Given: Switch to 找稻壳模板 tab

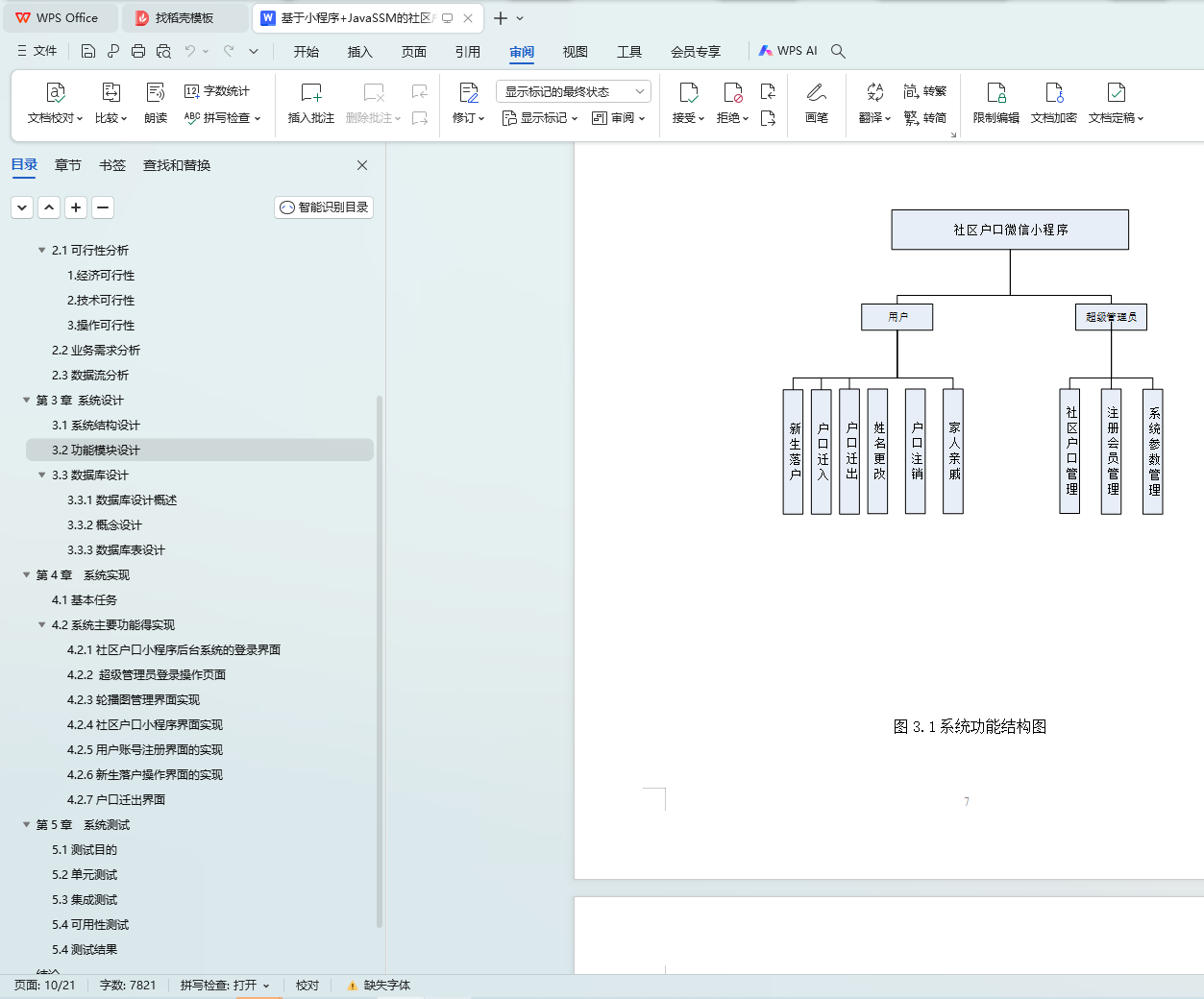Looking at the screenshot, I should [x=184, y=18].
